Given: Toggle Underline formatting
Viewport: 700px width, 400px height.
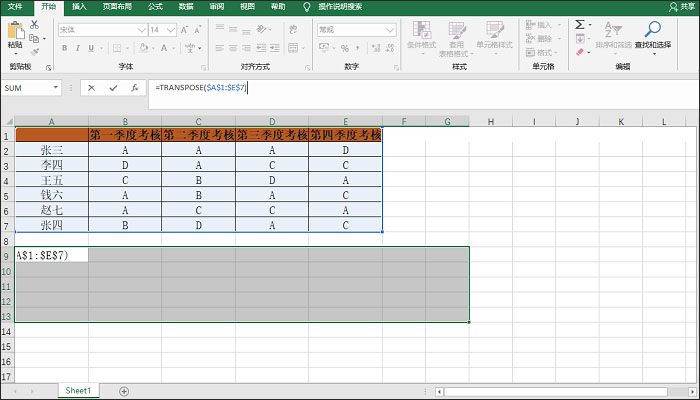Looking at the screenshot, I should coord(91,48).
